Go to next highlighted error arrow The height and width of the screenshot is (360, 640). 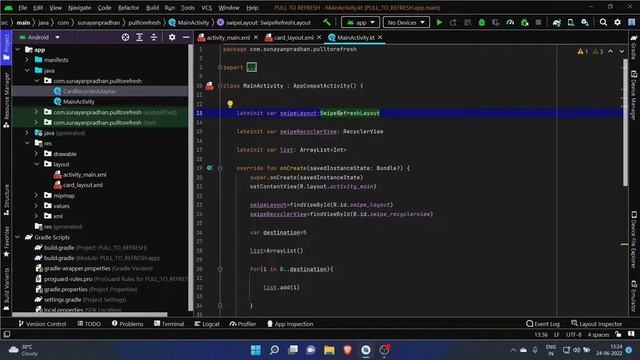click(x=621, y=51)
